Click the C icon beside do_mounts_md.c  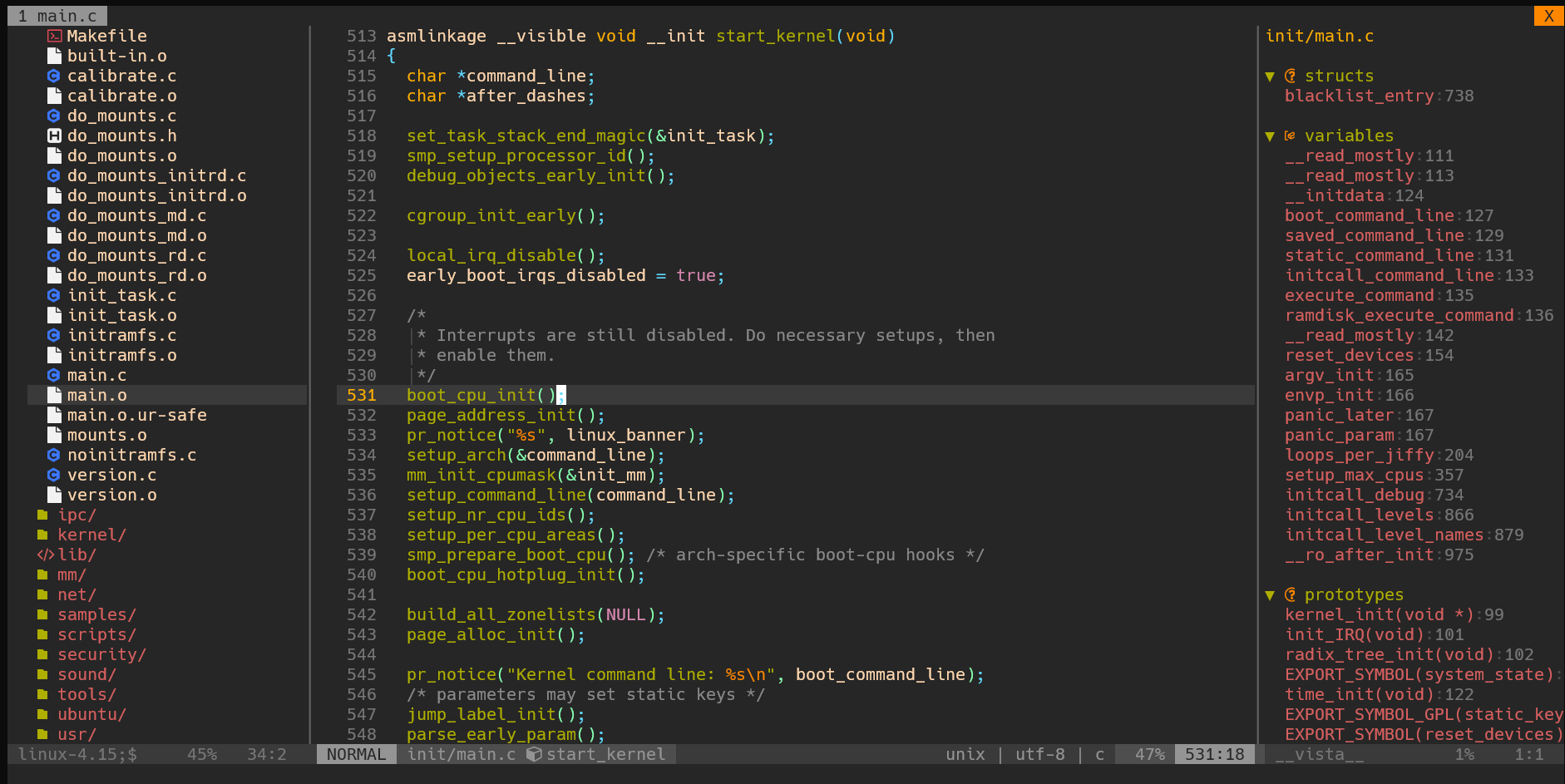(x=54, y=215)
